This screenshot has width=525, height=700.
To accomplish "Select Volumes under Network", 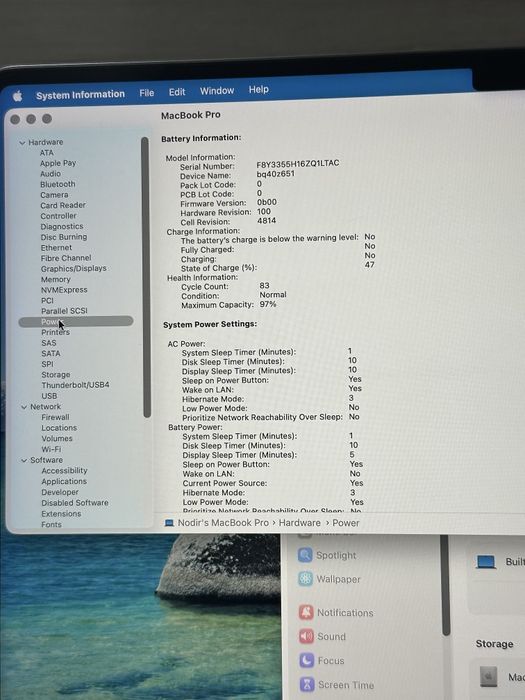I will click(x=57, y=439).
